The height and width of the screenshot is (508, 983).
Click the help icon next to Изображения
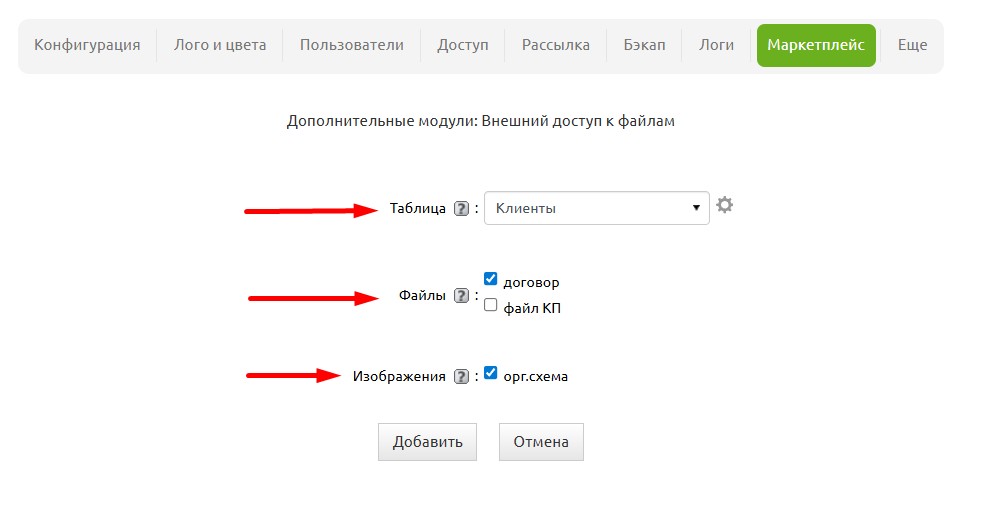point(460,376)
